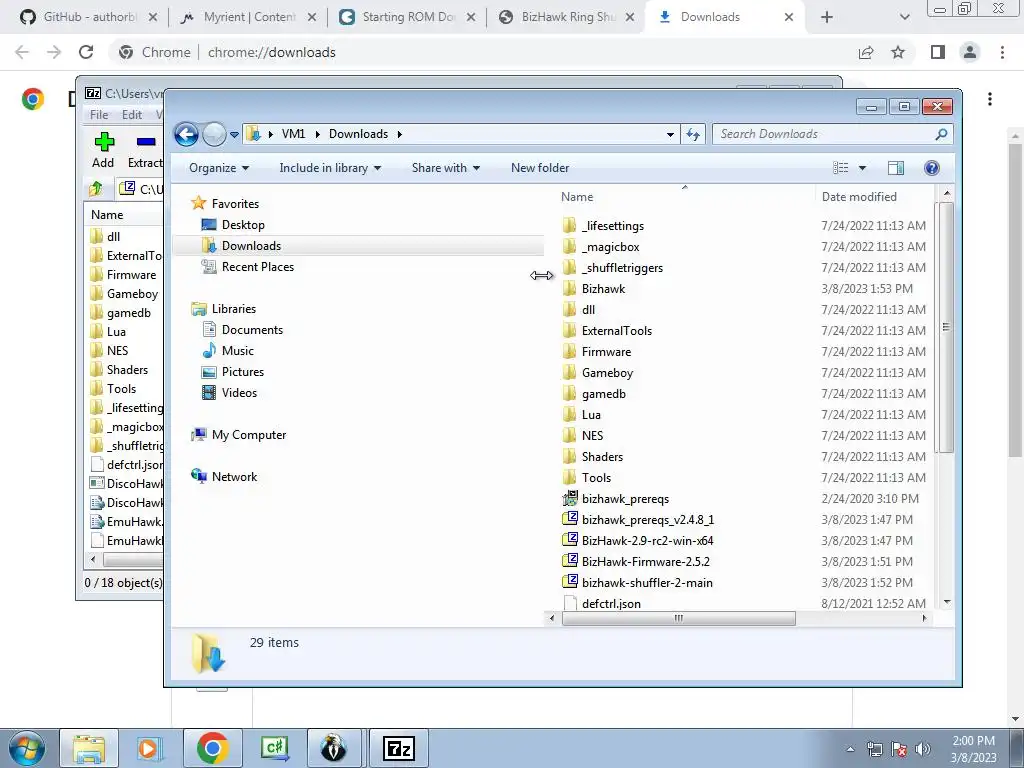Click Add button in 7-Zip window

click(x=103, y=150)
